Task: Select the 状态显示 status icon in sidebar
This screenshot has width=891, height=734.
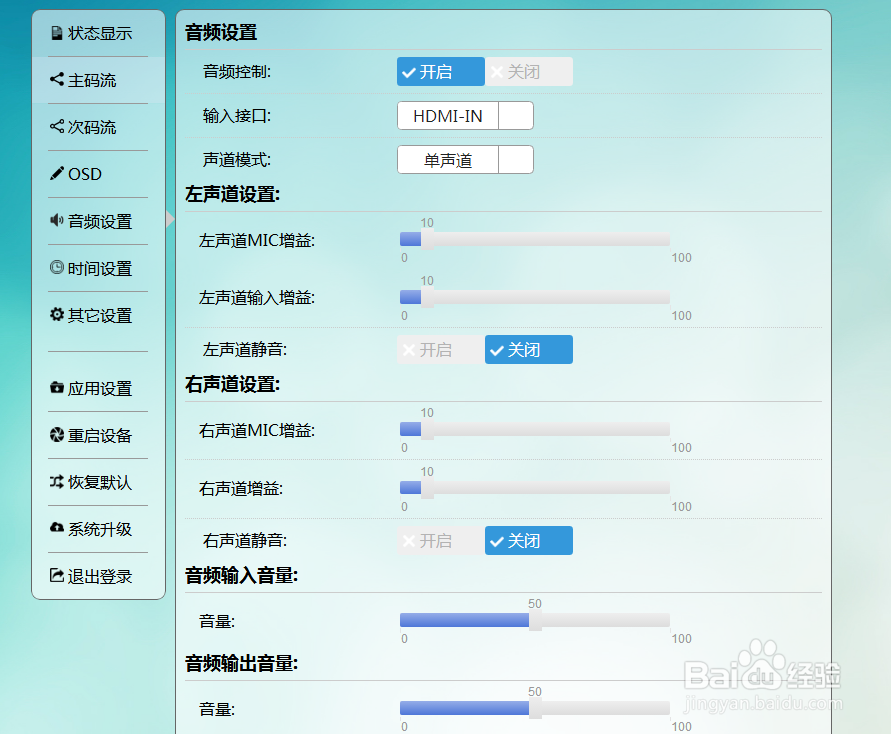Action: coord(57,33)
